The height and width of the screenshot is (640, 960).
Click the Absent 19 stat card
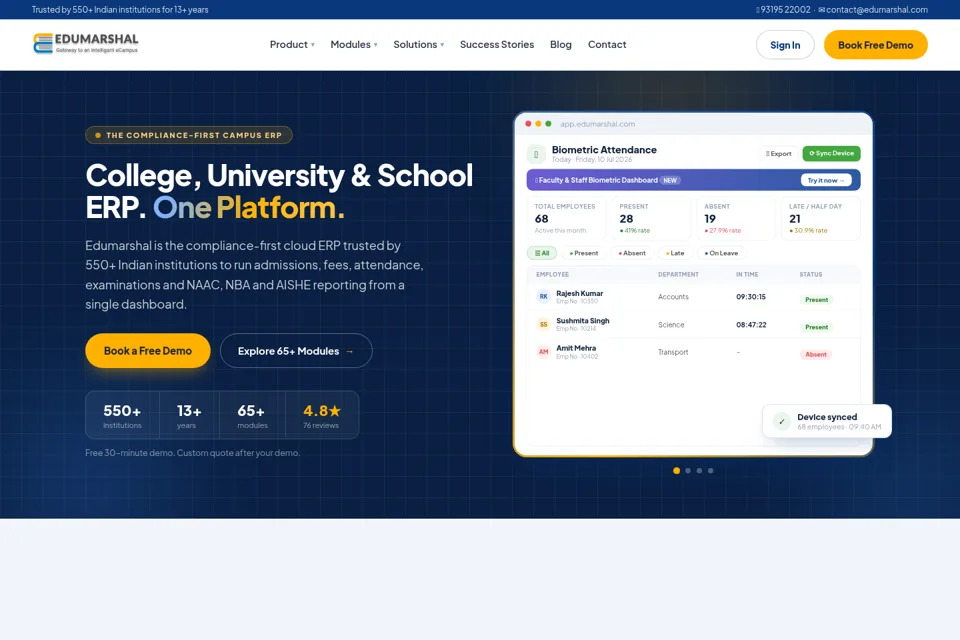736,218
